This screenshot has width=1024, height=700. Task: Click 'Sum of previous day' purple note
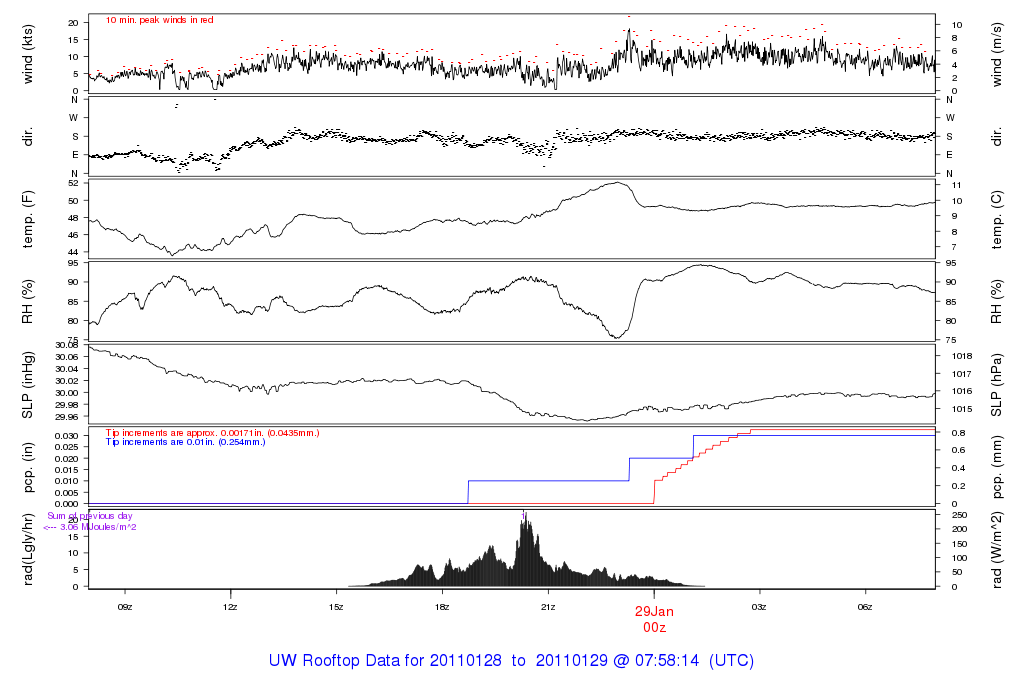[x=89, y=516]
